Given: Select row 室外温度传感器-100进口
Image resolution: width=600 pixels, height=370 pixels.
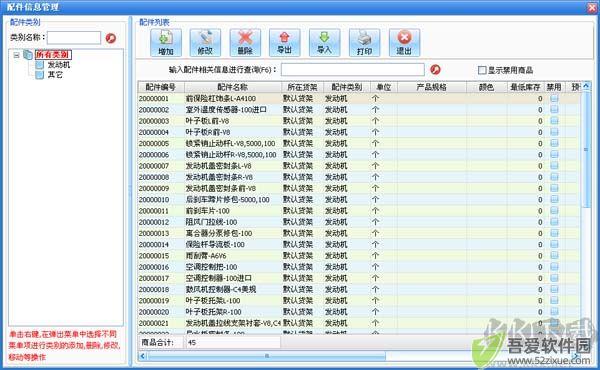Looking at the screenshot, I should [x=359, y=110].
